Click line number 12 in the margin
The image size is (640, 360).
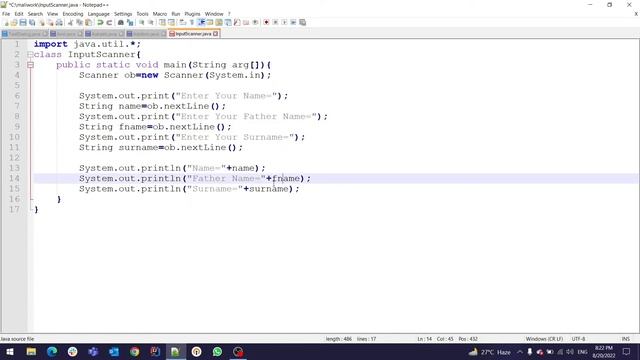click(14, 158)
